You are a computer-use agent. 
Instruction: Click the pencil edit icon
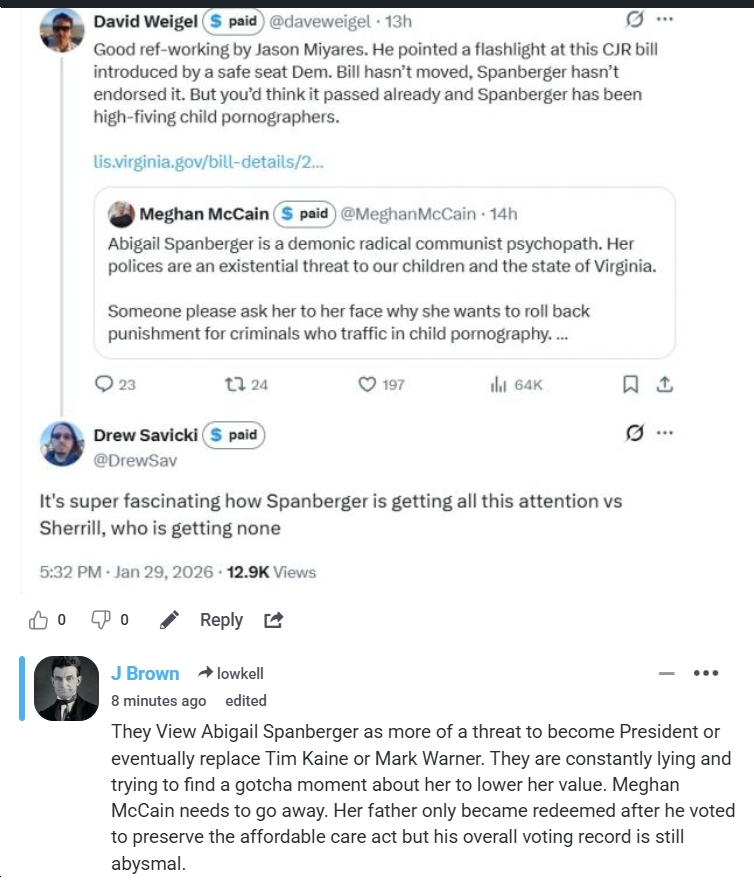pyautogui.click(x=169, y=620)
